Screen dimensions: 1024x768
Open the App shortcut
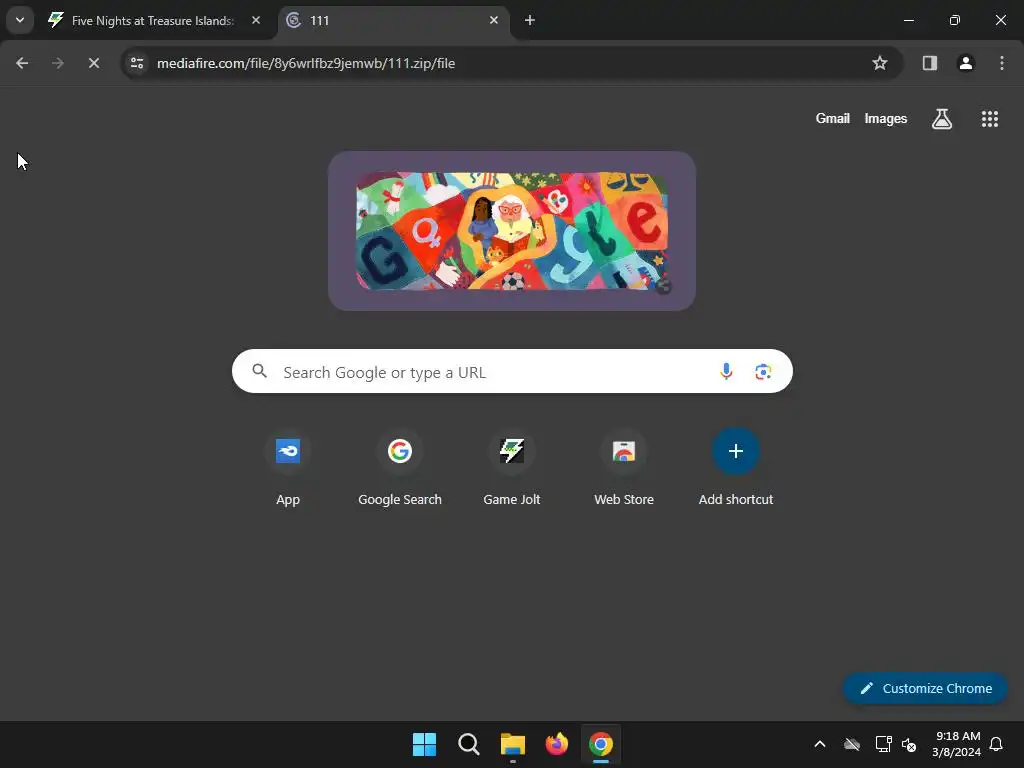pos(288,466)
